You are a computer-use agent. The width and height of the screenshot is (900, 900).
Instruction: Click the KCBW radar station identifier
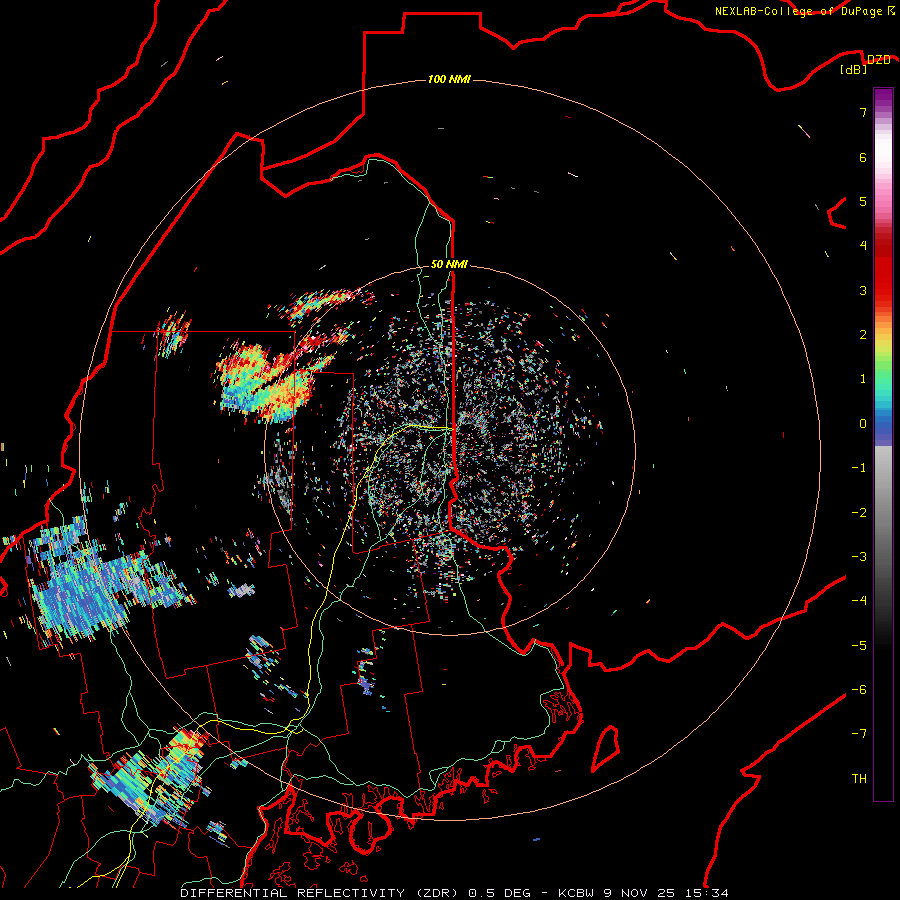577,893
